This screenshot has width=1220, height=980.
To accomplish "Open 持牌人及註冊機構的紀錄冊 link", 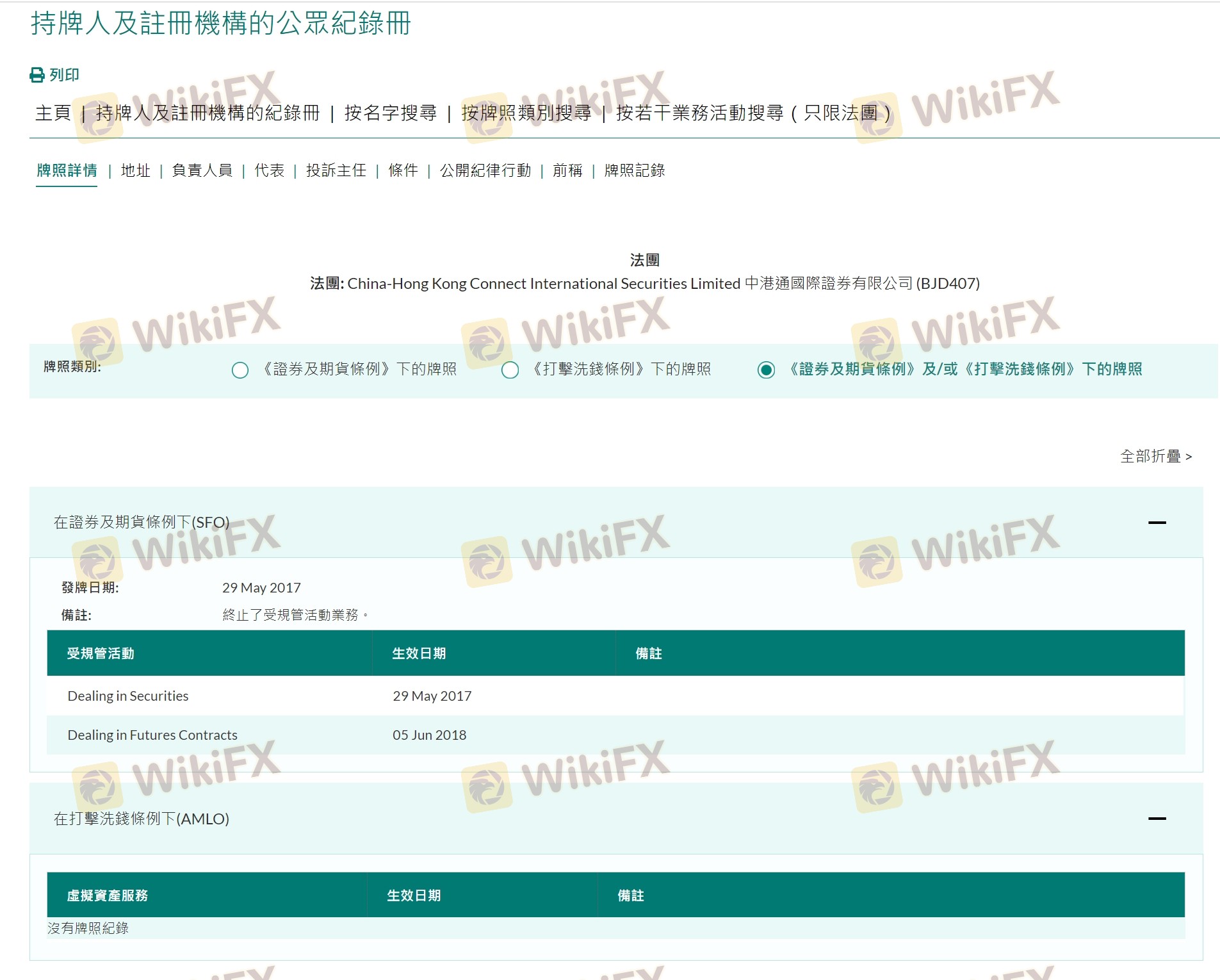I will (x=207, y=113).
